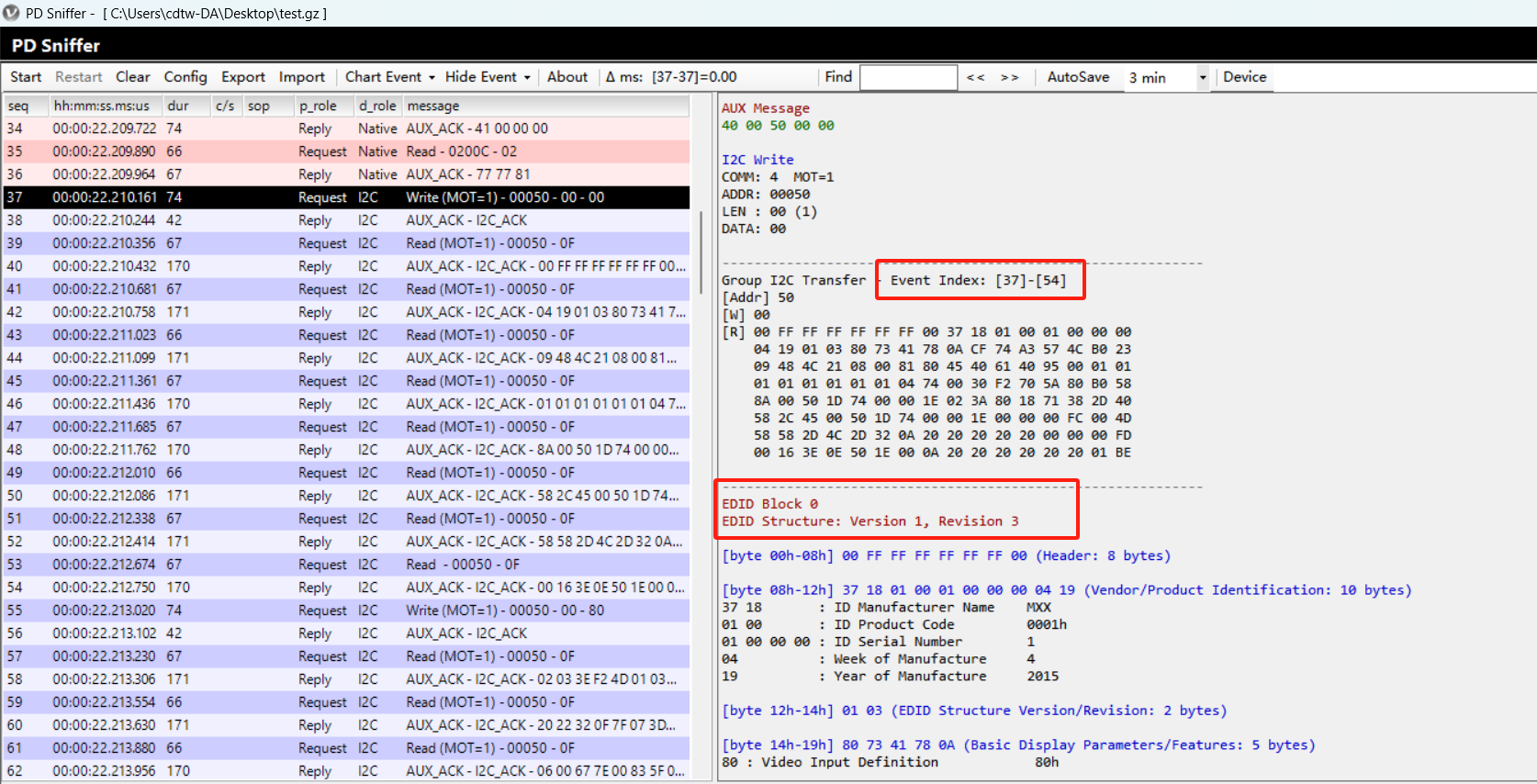The width and height of the screenshot is (1537, 784).
Task: Click the message column header
Action: tap(433, 106)
